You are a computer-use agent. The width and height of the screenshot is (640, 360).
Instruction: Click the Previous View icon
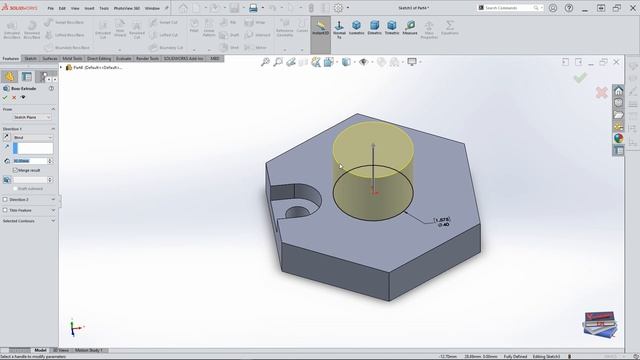coord(291,62)
